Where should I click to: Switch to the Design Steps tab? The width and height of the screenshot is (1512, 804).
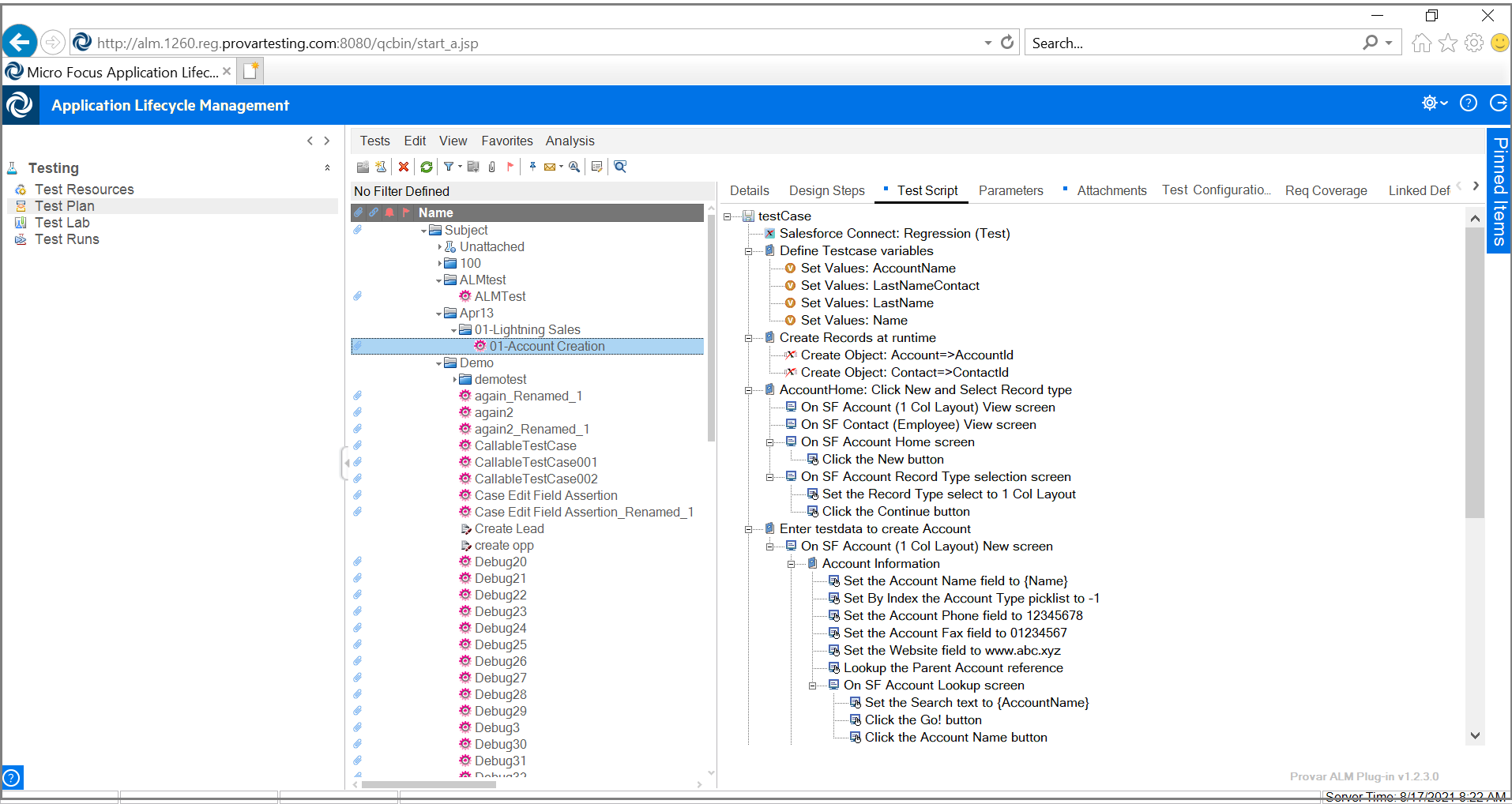pos(826,190)
